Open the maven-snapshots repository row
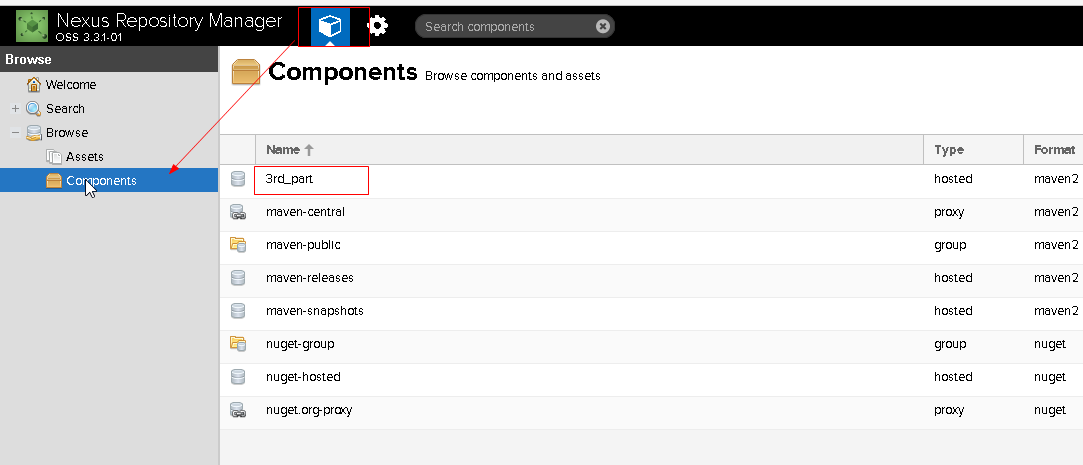Image resolution: width=1083 pixels, height=465 pixels. (x=651, y=311)
